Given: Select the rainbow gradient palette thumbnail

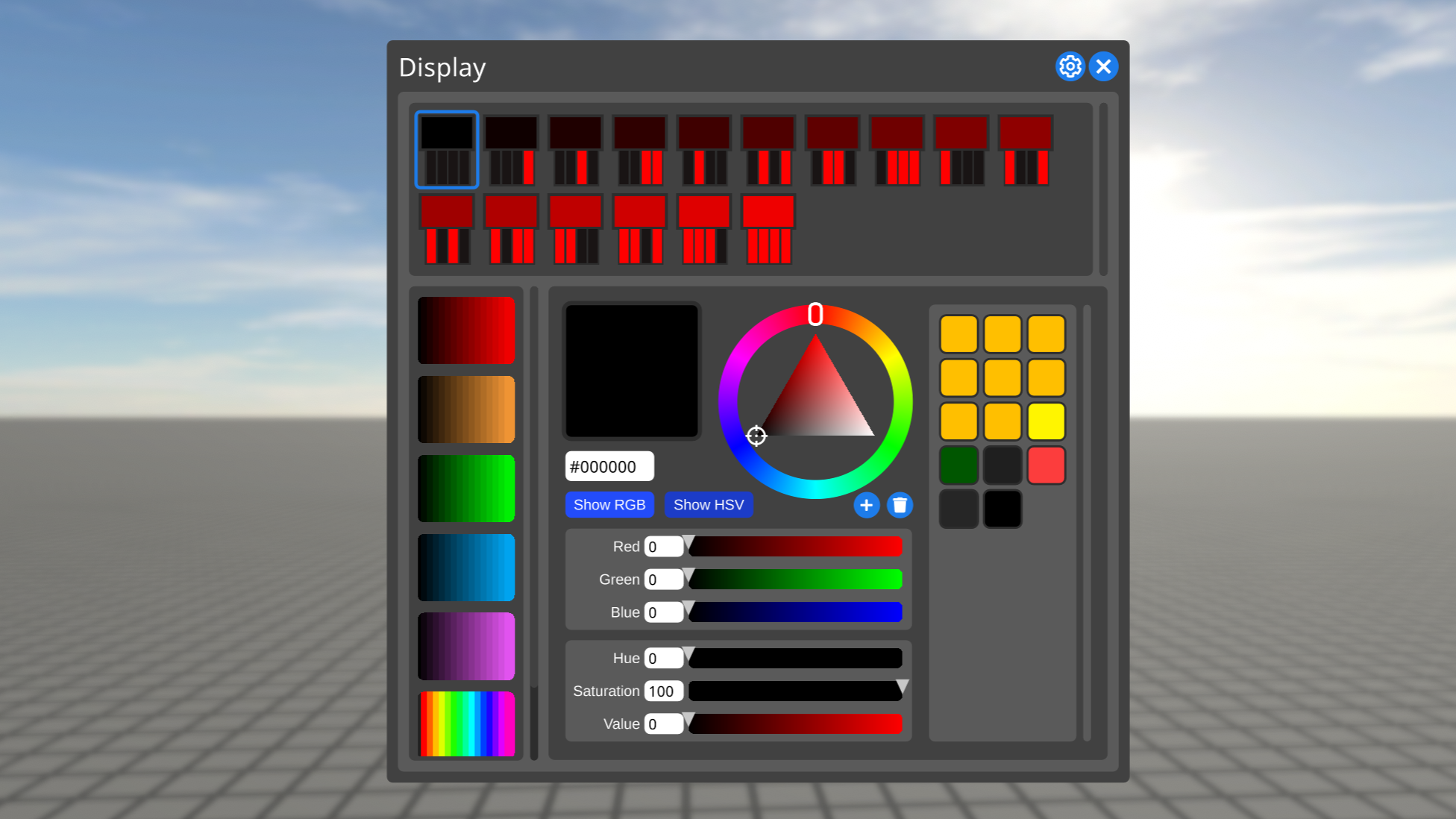Looking at the screenshot, I should pos(466,724).
